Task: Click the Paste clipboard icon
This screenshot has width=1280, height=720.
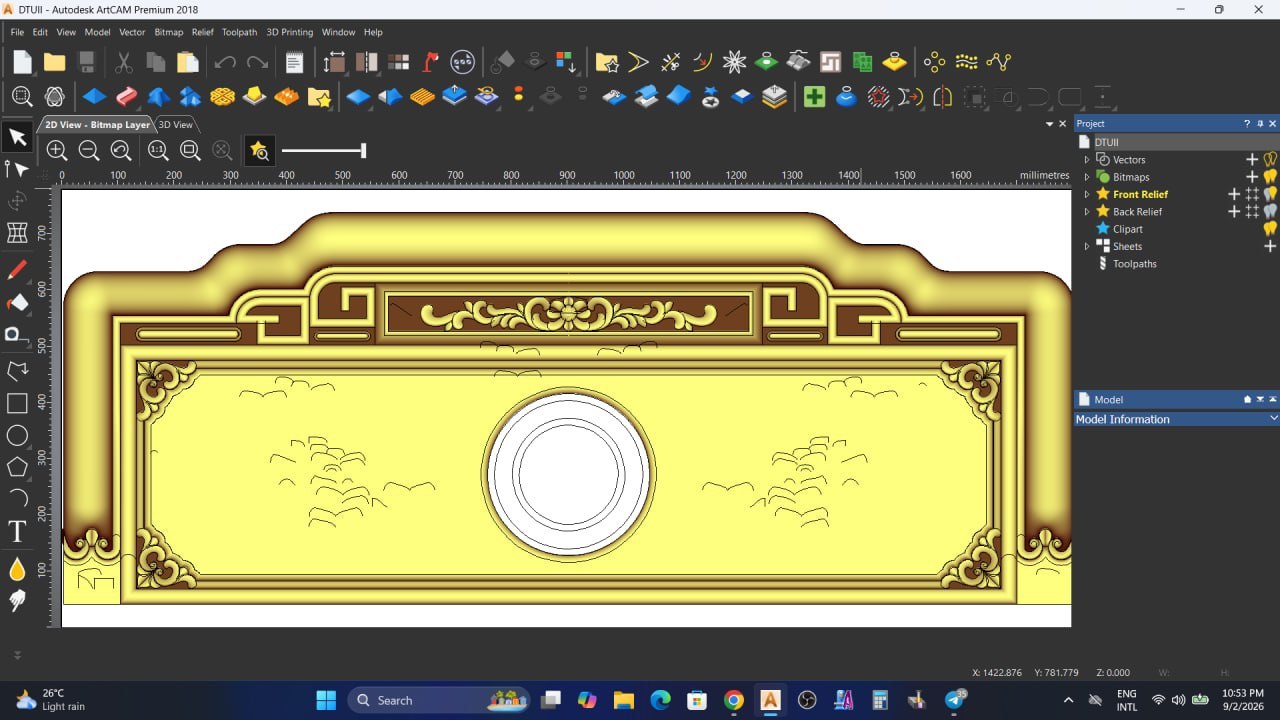Action: 187,62
